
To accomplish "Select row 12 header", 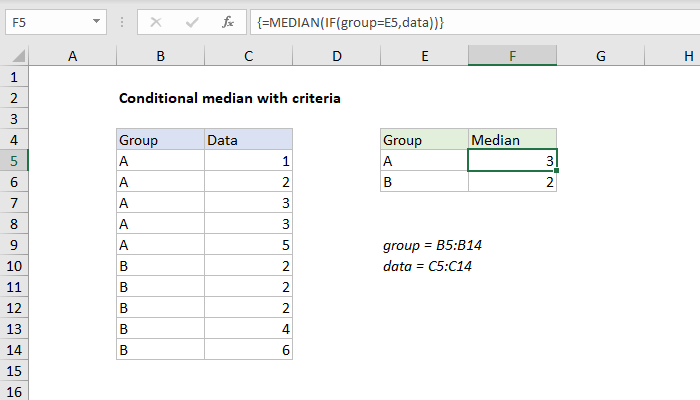I will point(14,308).
